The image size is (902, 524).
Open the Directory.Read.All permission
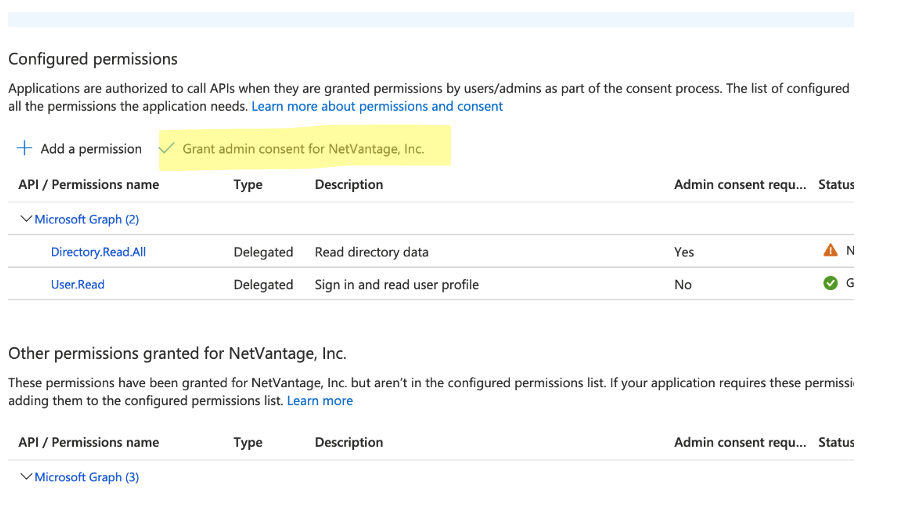click(98, 252)
